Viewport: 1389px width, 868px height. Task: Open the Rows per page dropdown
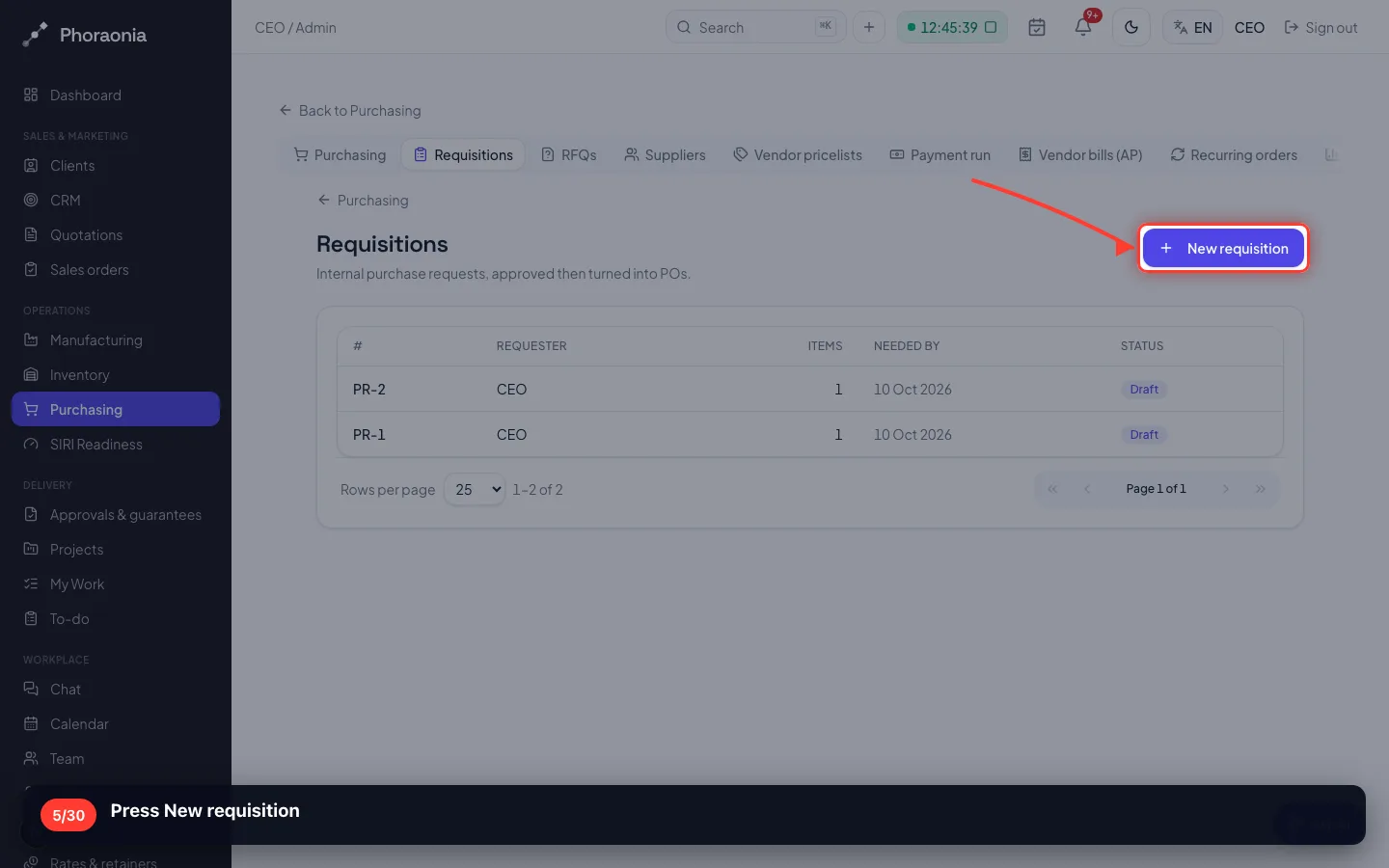pyautogui.click(x=475, y=490)
